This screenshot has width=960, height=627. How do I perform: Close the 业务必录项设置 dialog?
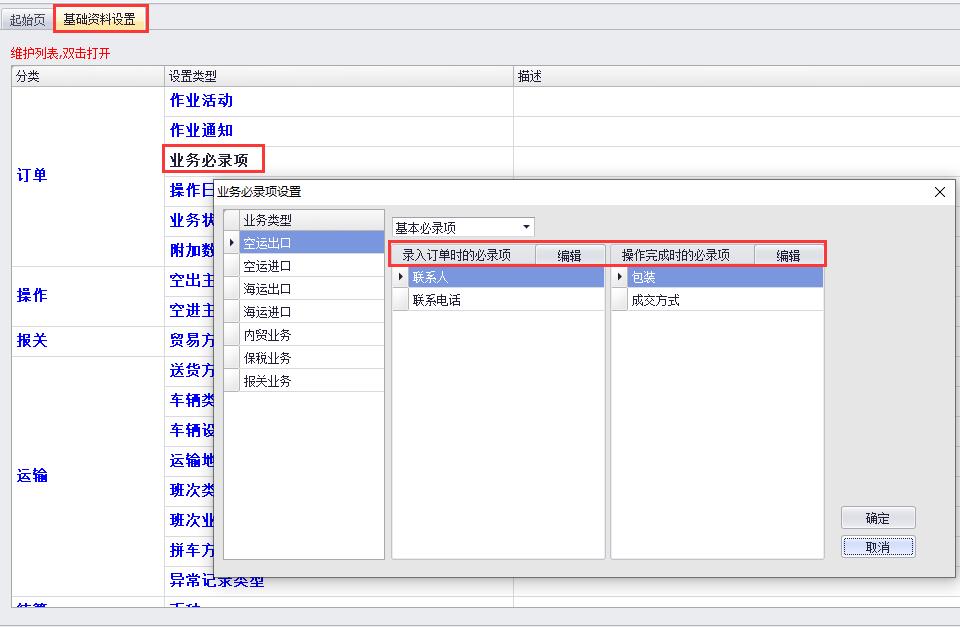coord(939,192)
